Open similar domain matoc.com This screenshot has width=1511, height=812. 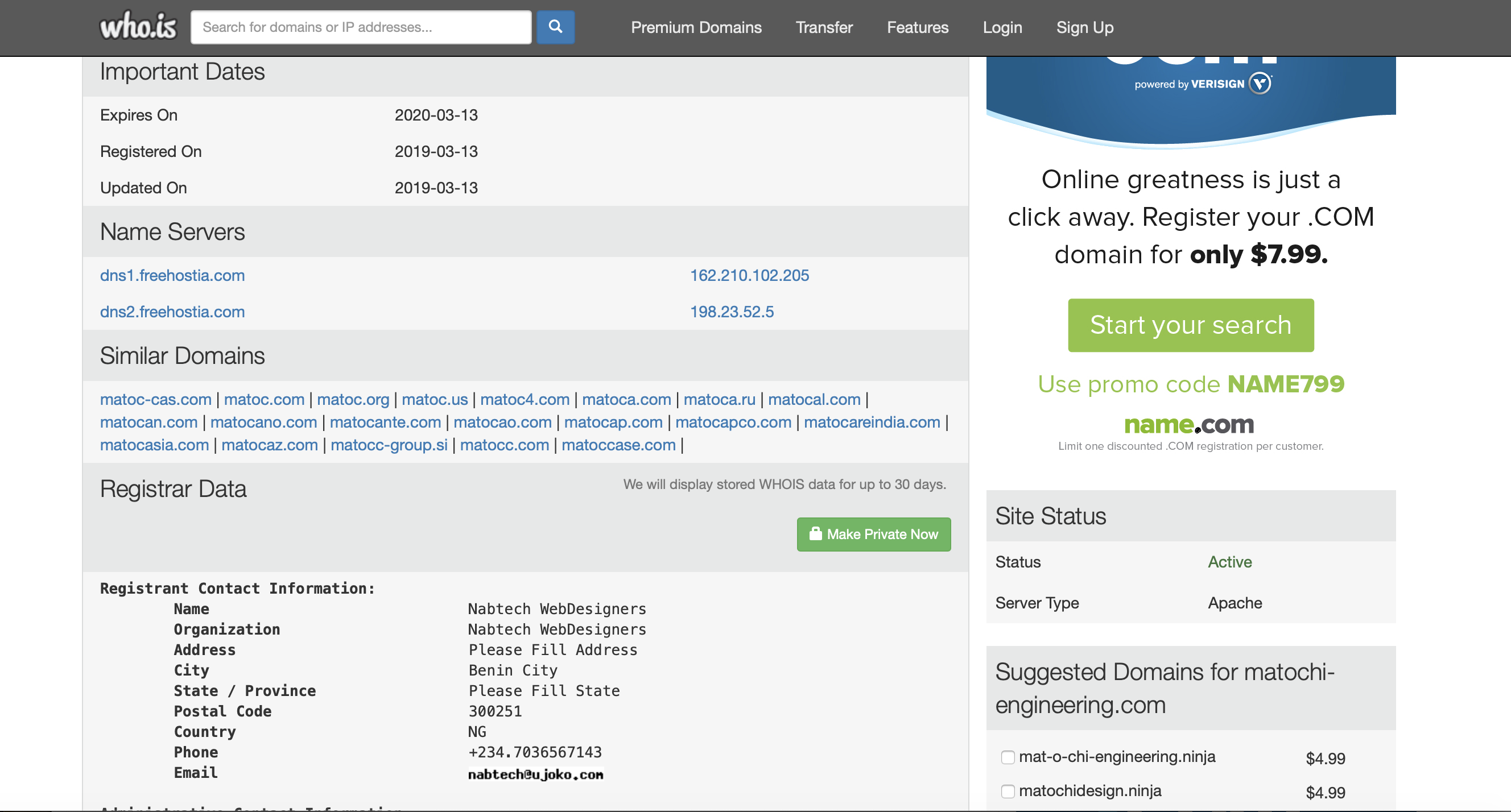coord(264,399)
